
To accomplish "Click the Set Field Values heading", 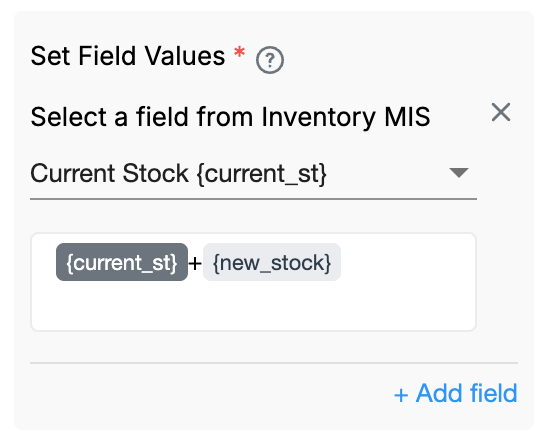I will tap(128, 56).
